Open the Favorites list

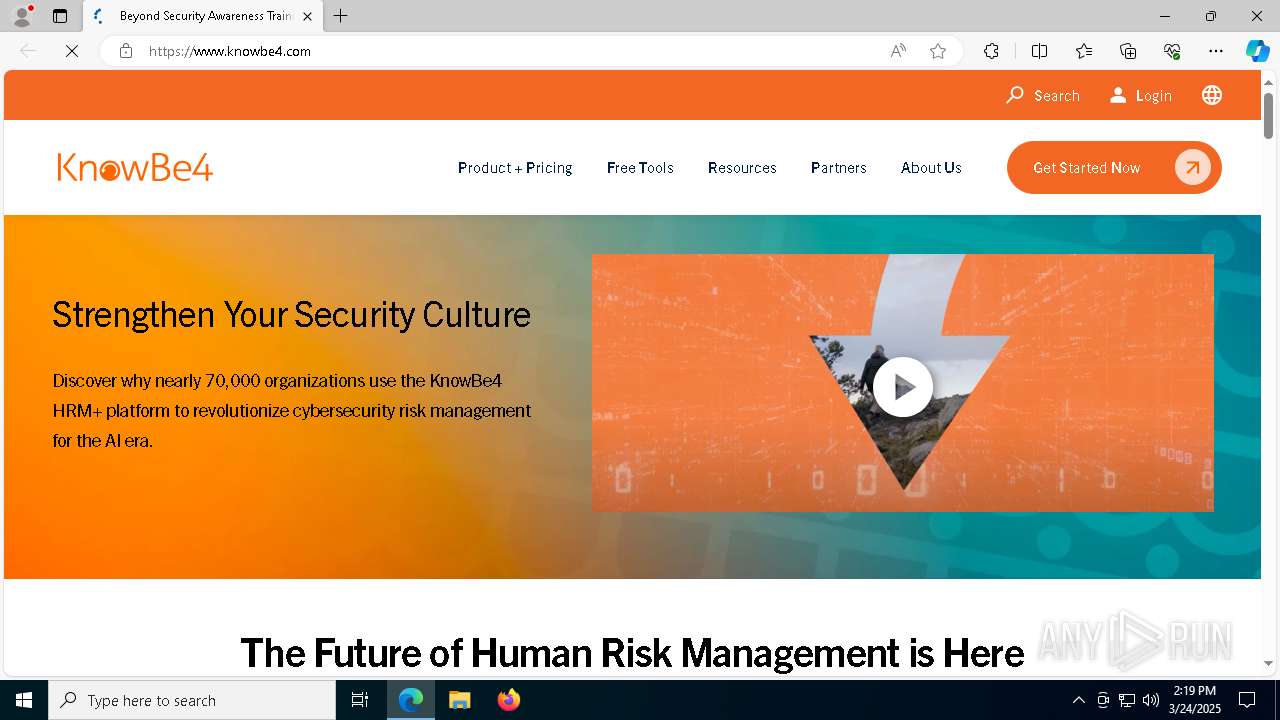click(1084, 51)
